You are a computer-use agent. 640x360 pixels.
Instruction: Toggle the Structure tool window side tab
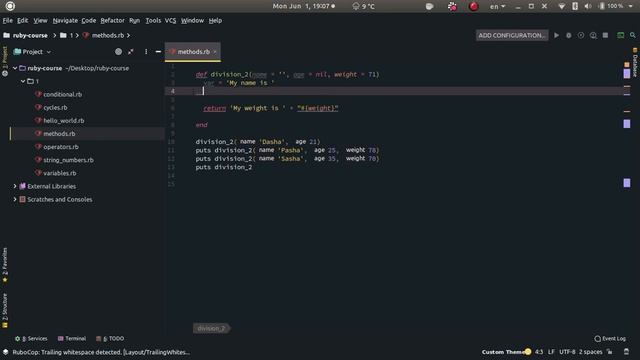point(5,310)
